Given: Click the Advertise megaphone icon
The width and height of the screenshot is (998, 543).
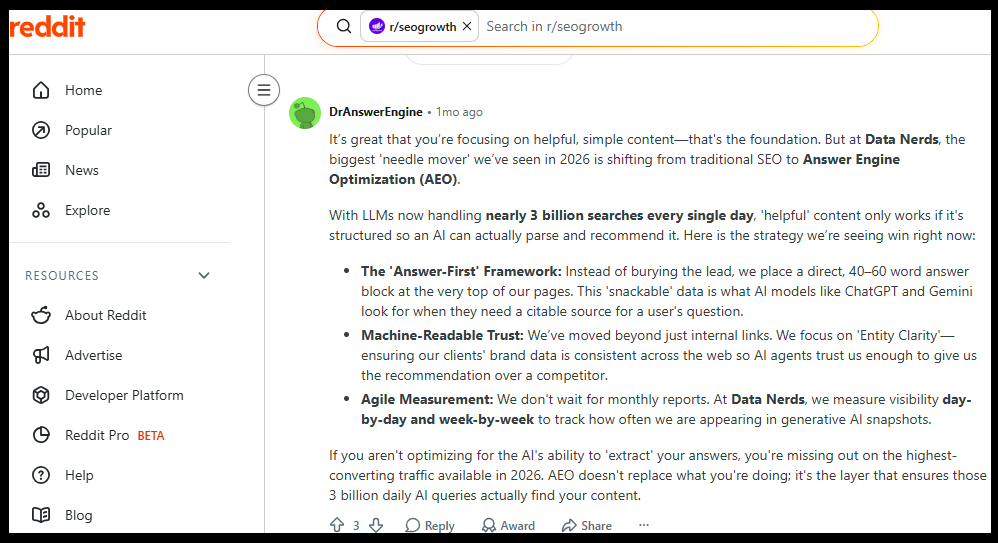Looking at the screenshot, I should (x=41, y=355).
